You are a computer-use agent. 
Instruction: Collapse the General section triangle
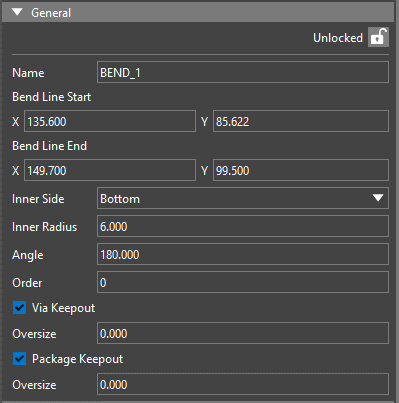click(17, 12)
